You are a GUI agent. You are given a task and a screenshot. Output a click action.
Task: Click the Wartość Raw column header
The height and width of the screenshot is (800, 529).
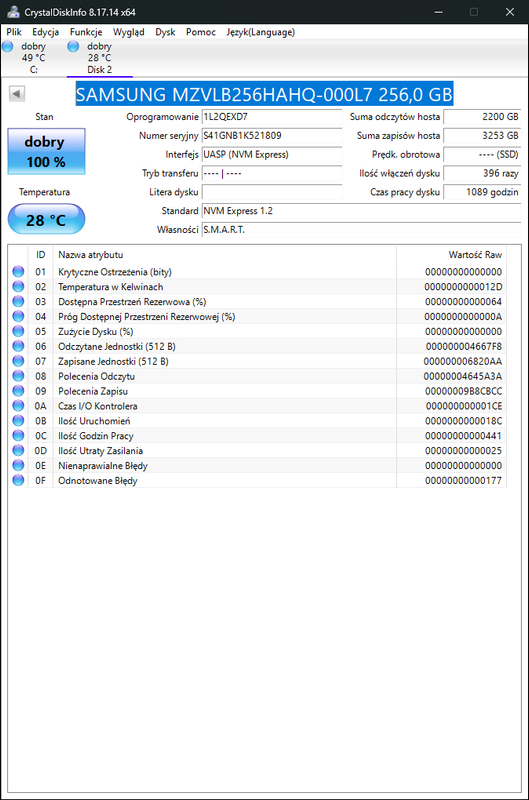pos(451,255)
